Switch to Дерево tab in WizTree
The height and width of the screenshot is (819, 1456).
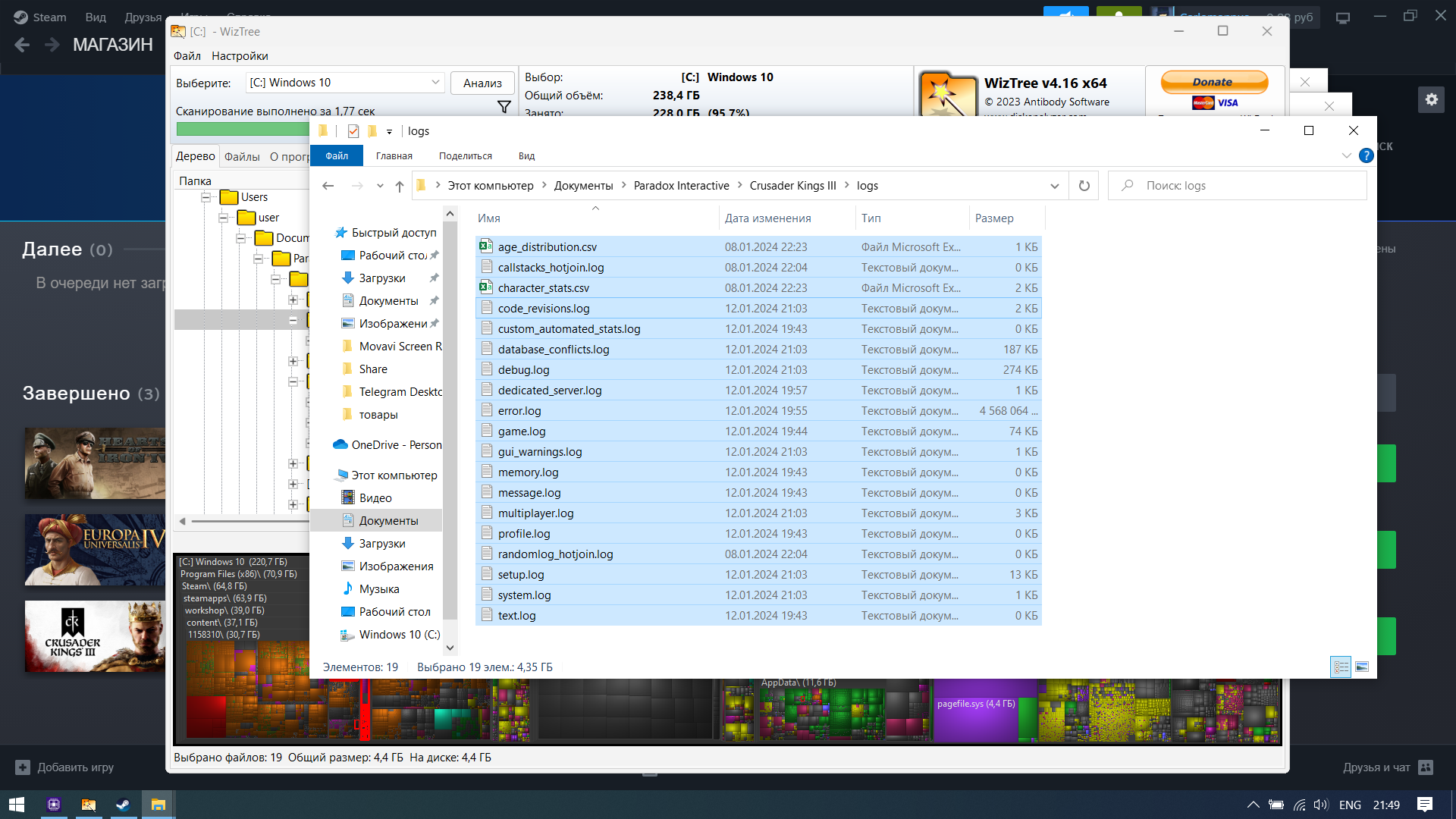pyautogui.click(x=196, y=156)
